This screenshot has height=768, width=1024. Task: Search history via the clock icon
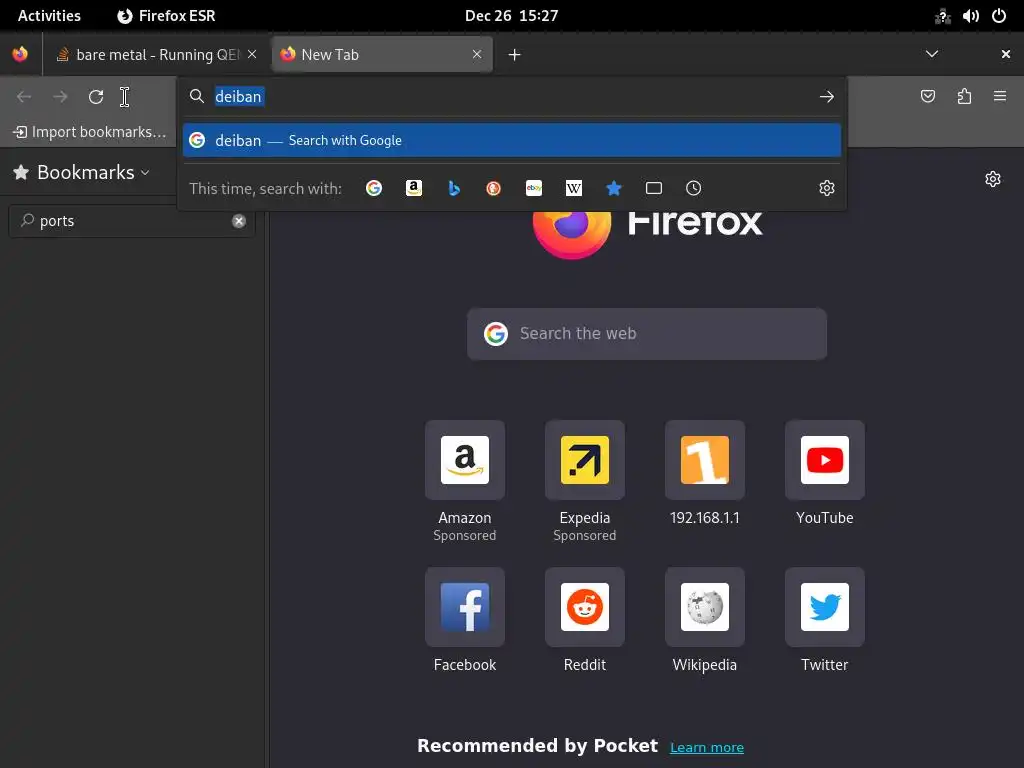click(694, 188)
